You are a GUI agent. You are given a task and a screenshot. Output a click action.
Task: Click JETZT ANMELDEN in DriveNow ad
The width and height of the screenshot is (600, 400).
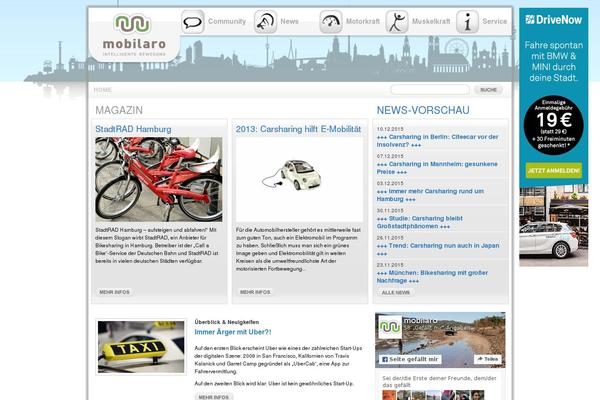pos(553,170)
